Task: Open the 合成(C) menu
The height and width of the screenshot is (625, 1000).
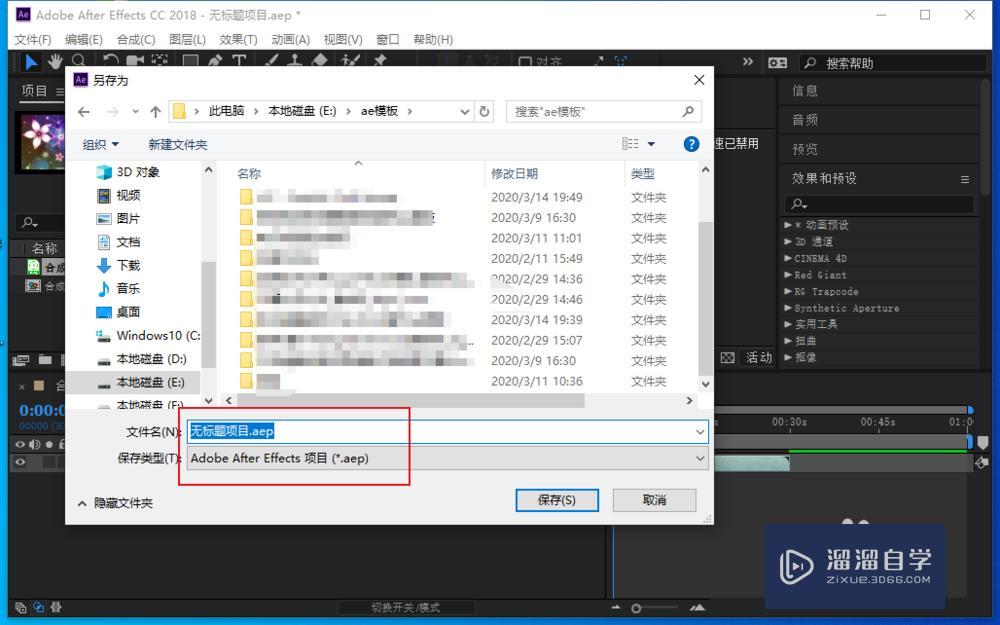Action: 136,40
